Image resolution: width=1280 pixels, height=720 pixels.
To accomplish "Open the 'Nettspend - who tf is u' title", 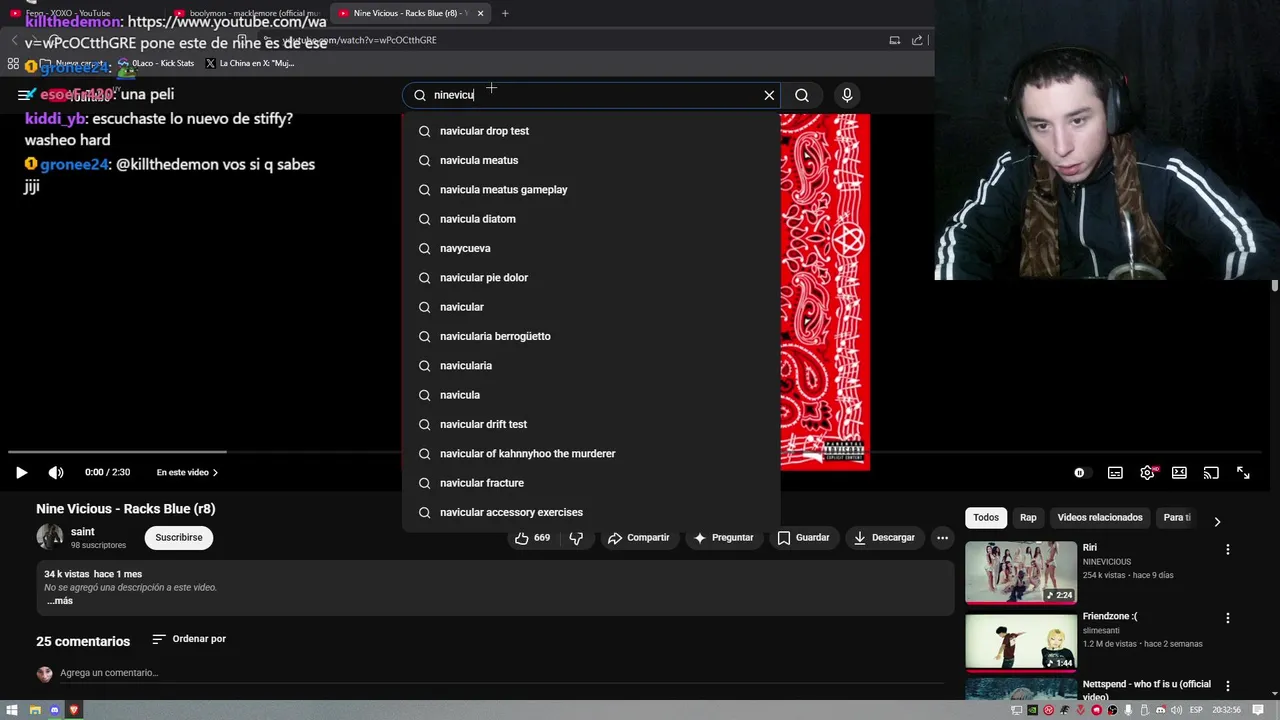I will (x=1146, y=690).
